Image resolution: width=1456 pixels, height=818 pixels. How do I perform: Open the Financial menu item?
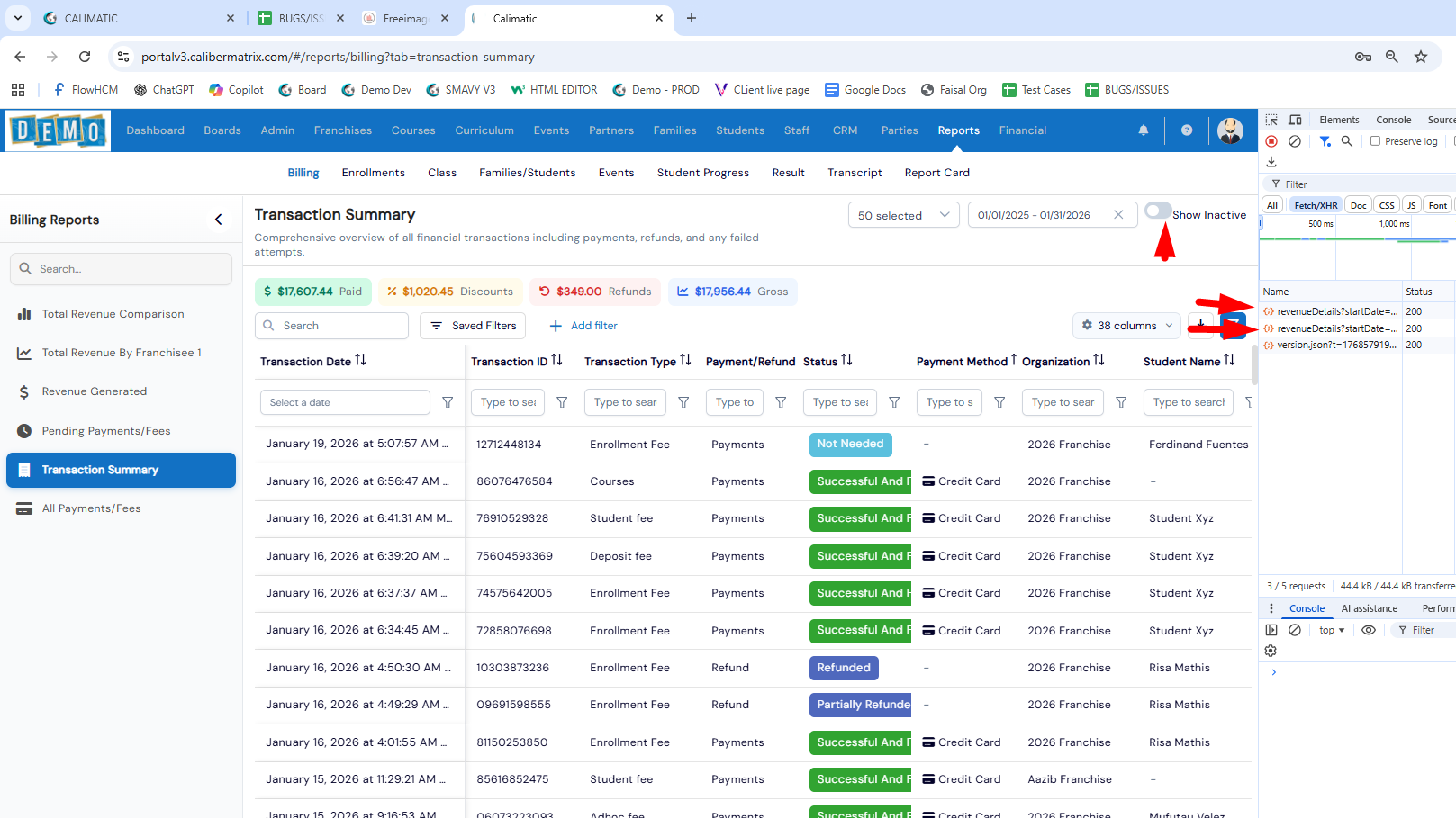(x=1022, y=130)
